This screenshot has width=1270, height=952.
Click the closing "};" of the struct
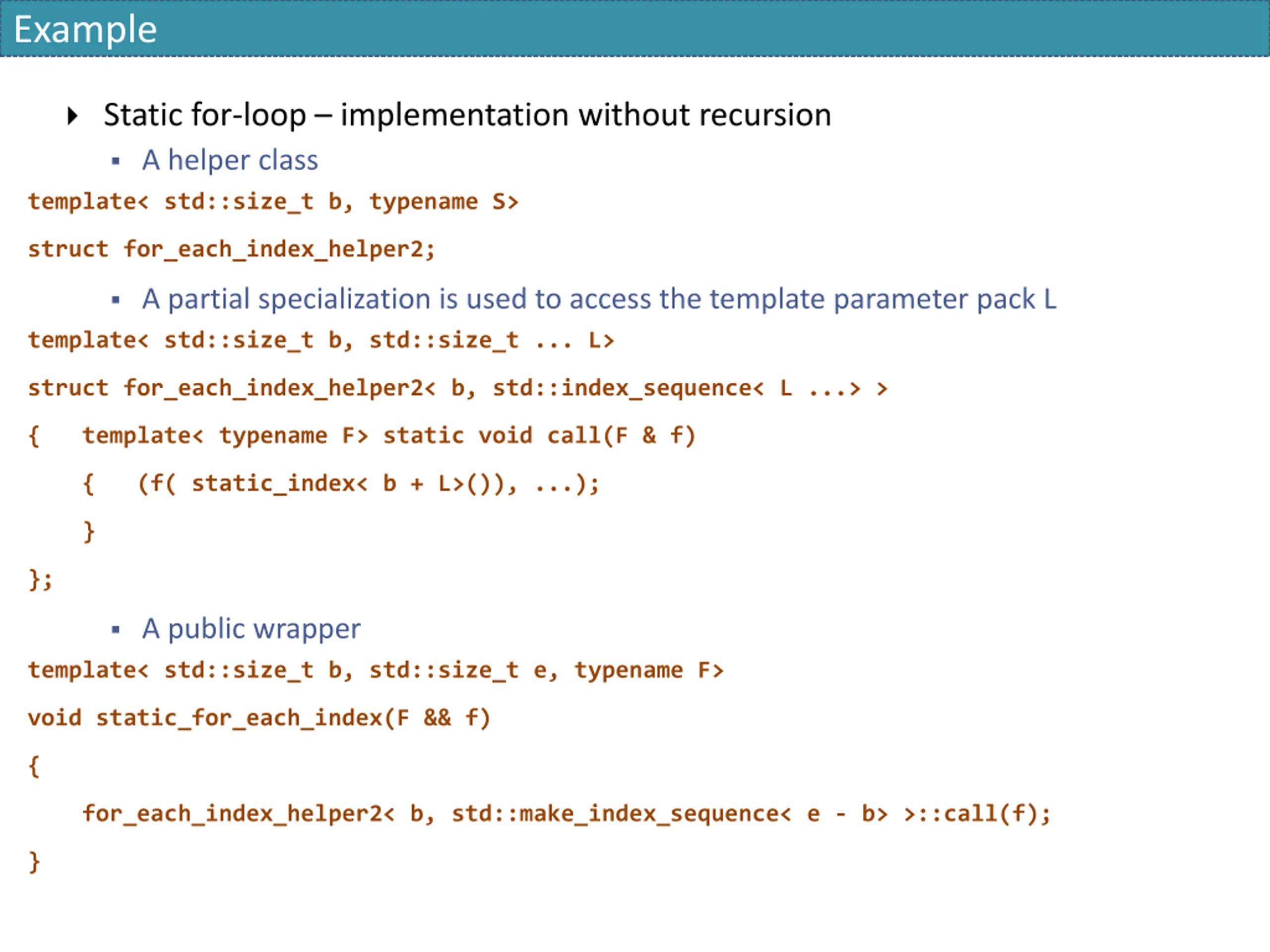[x=40, y=580]
